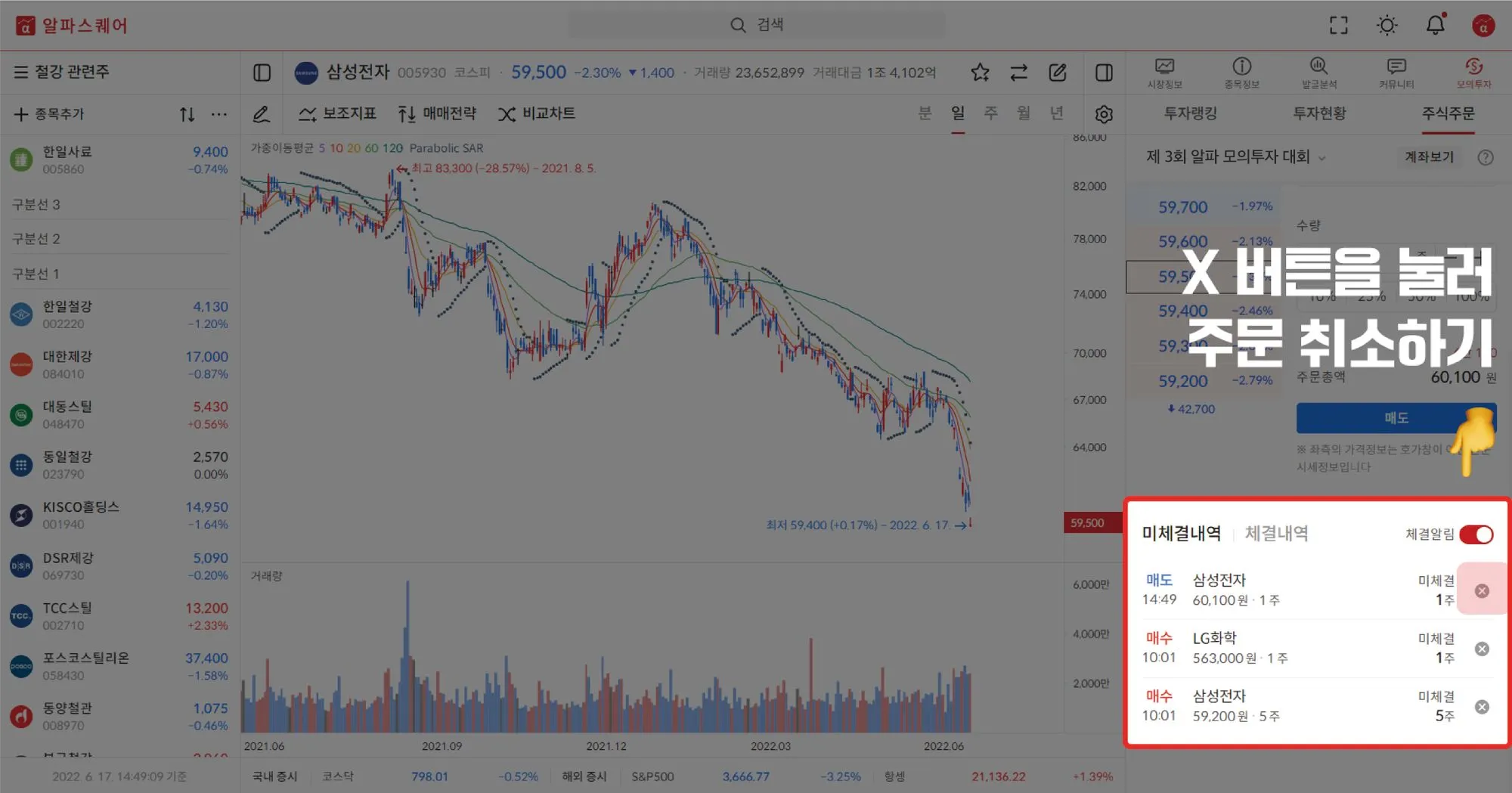Select 대동스틸 in the watchlist
1512x793 pixels.
coord(119,414)
